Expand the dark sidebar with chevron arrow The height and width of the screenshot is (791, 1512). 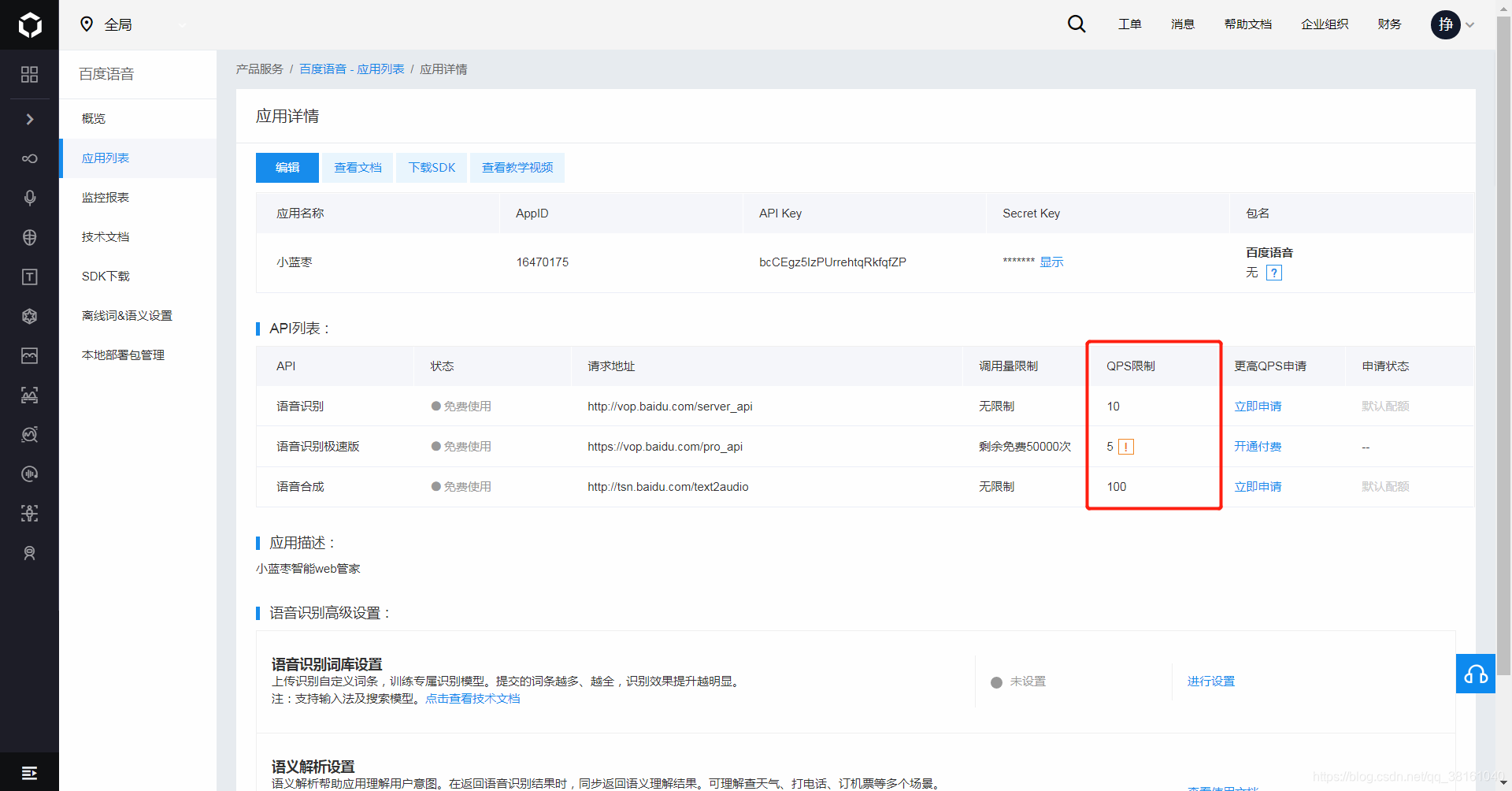[29, 119]
